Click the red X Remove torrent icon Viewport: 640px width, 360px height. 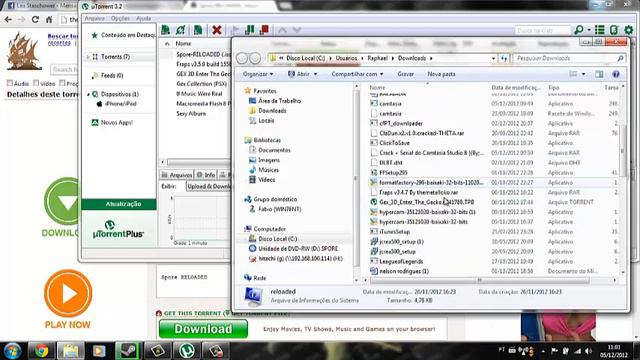[x=217, y=30]
